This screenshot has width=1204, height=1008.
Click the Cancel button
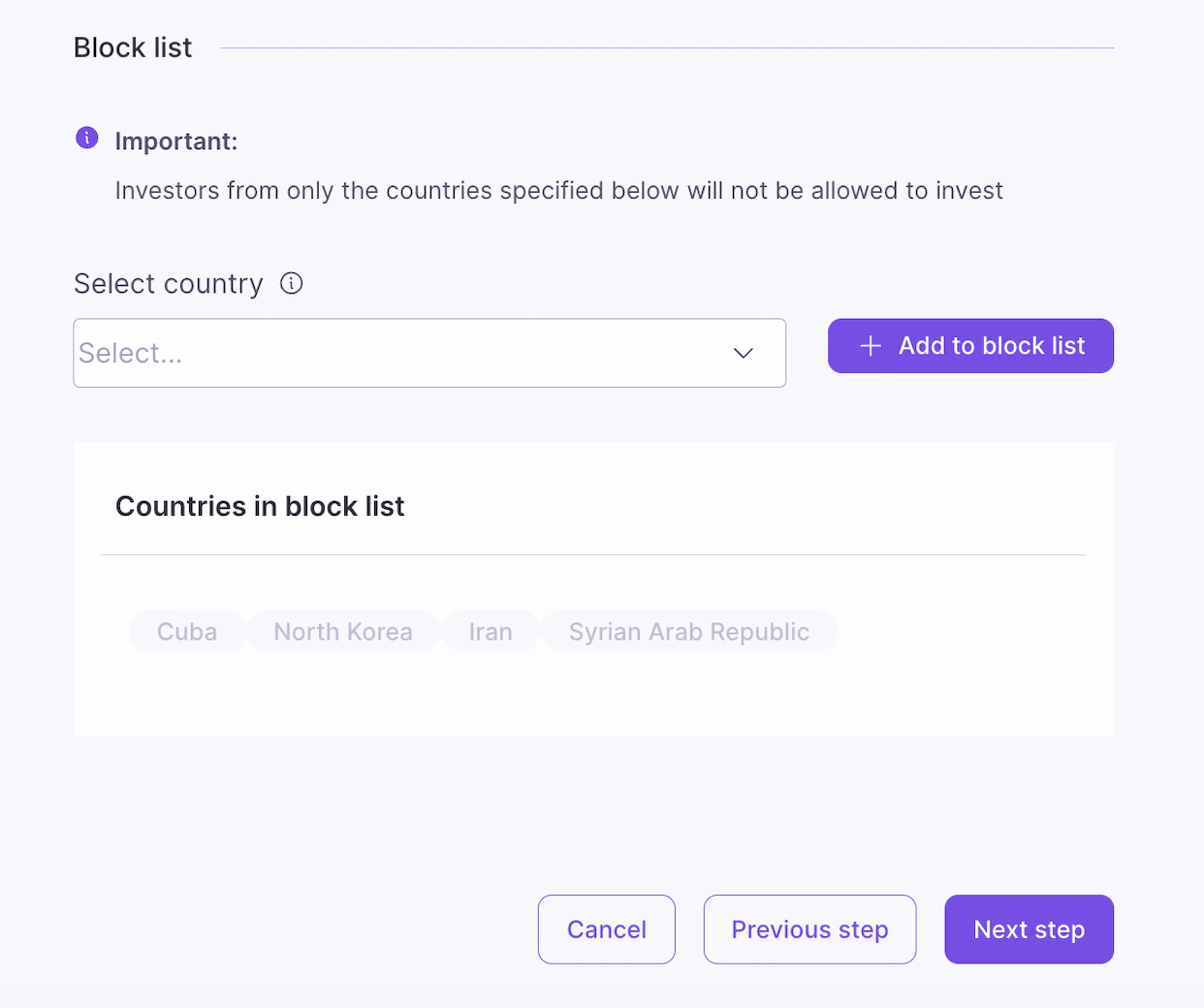607,929
